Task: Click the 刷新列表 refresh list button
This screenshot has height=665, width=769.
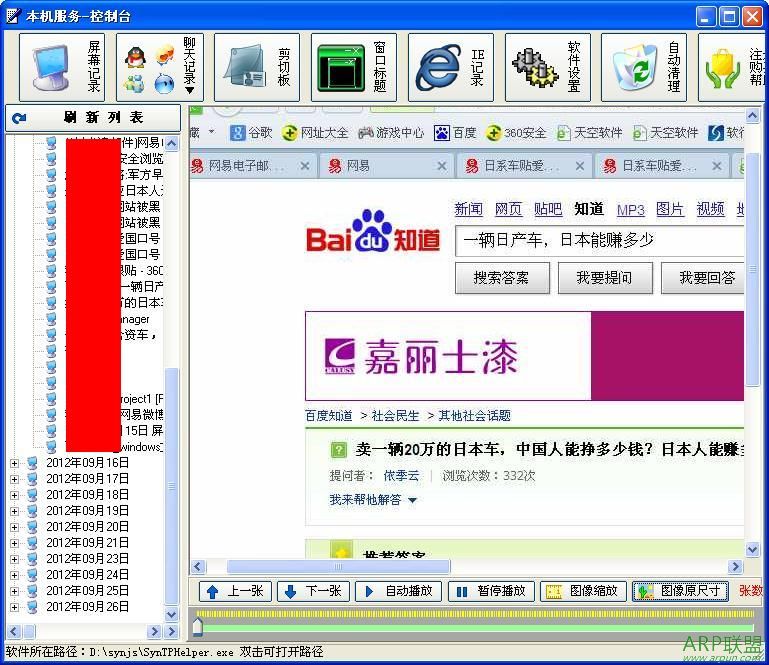Action: pyautogui.click(x=93, y=118)
